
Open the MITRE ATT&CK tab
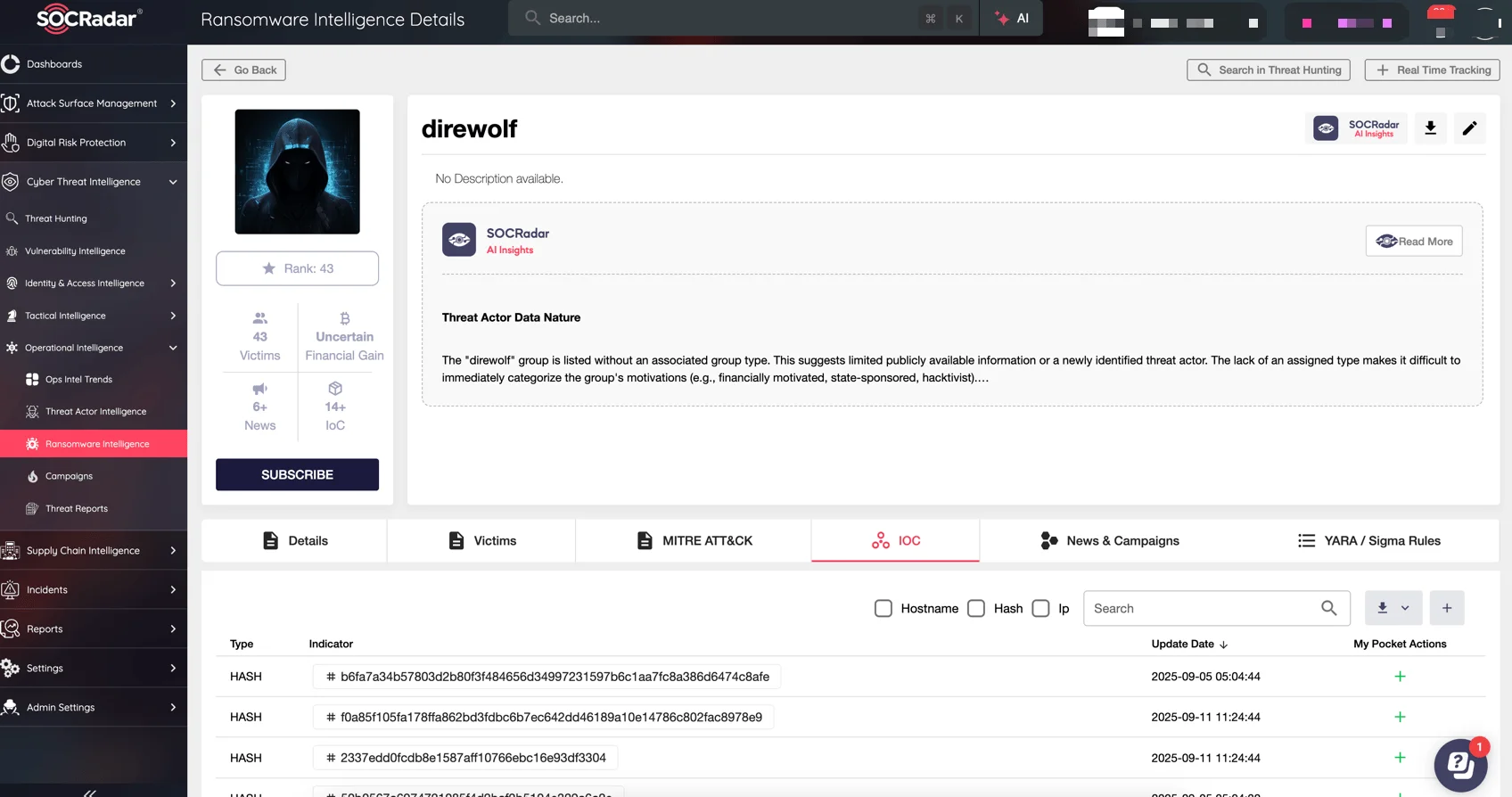coord(694,541)
